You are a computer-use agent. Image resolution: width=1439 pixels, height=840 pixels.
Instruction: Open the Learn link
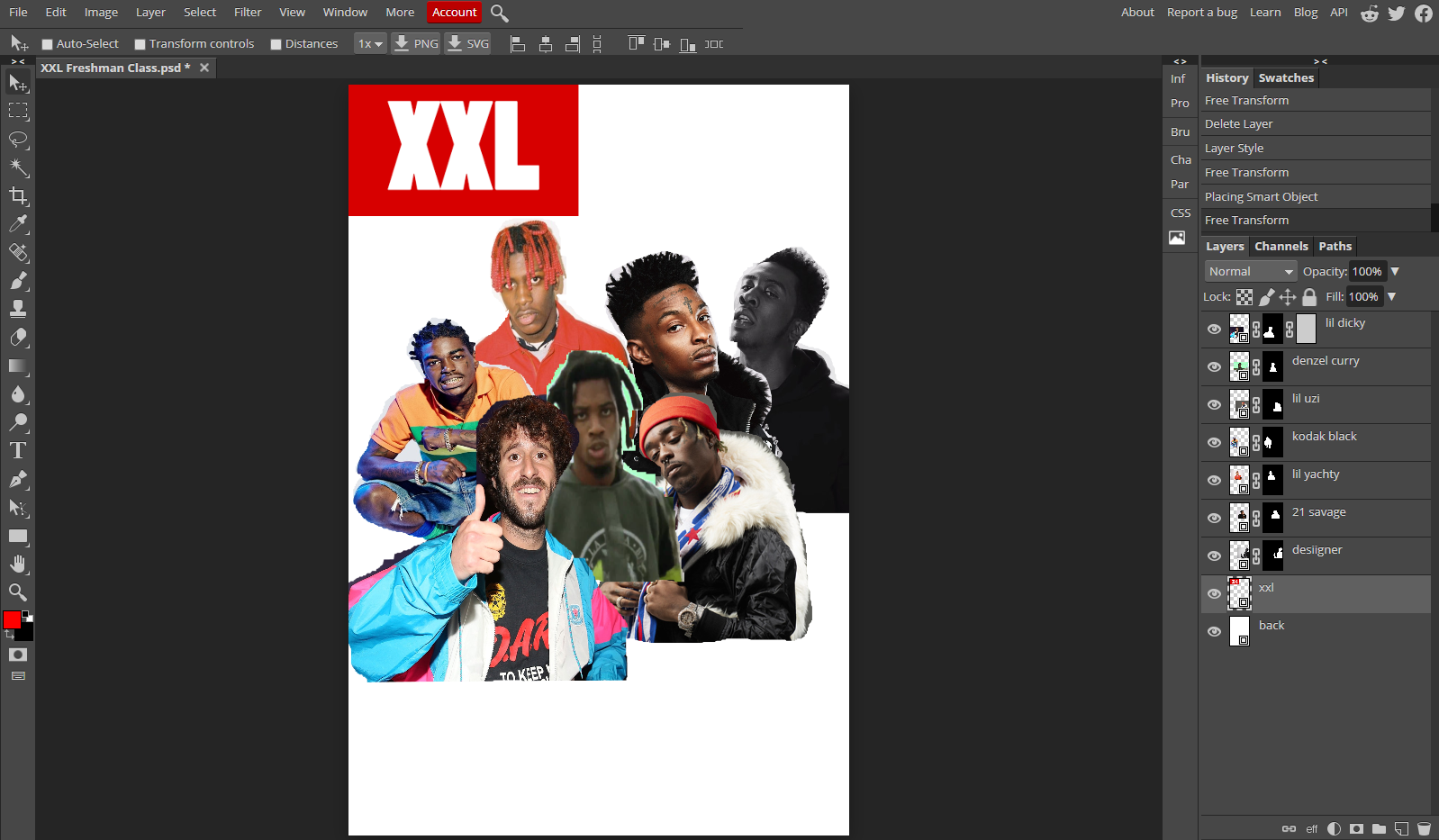[1264, 13]
